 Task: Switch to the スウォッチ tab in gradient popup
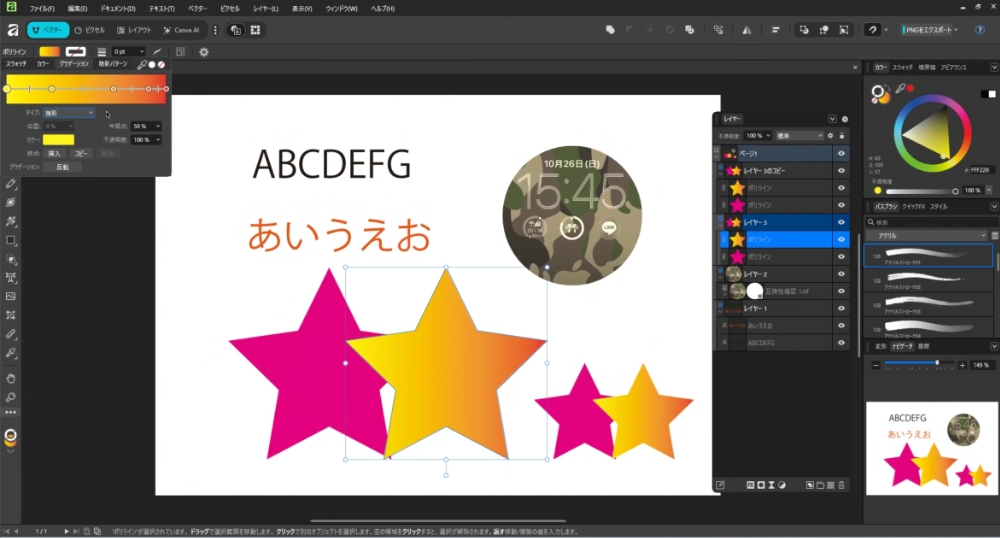(x=16, y=64)
